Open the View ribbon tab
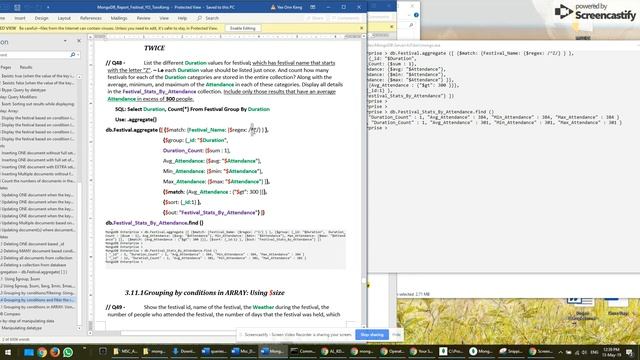640x360 pixels. point(164,18)
